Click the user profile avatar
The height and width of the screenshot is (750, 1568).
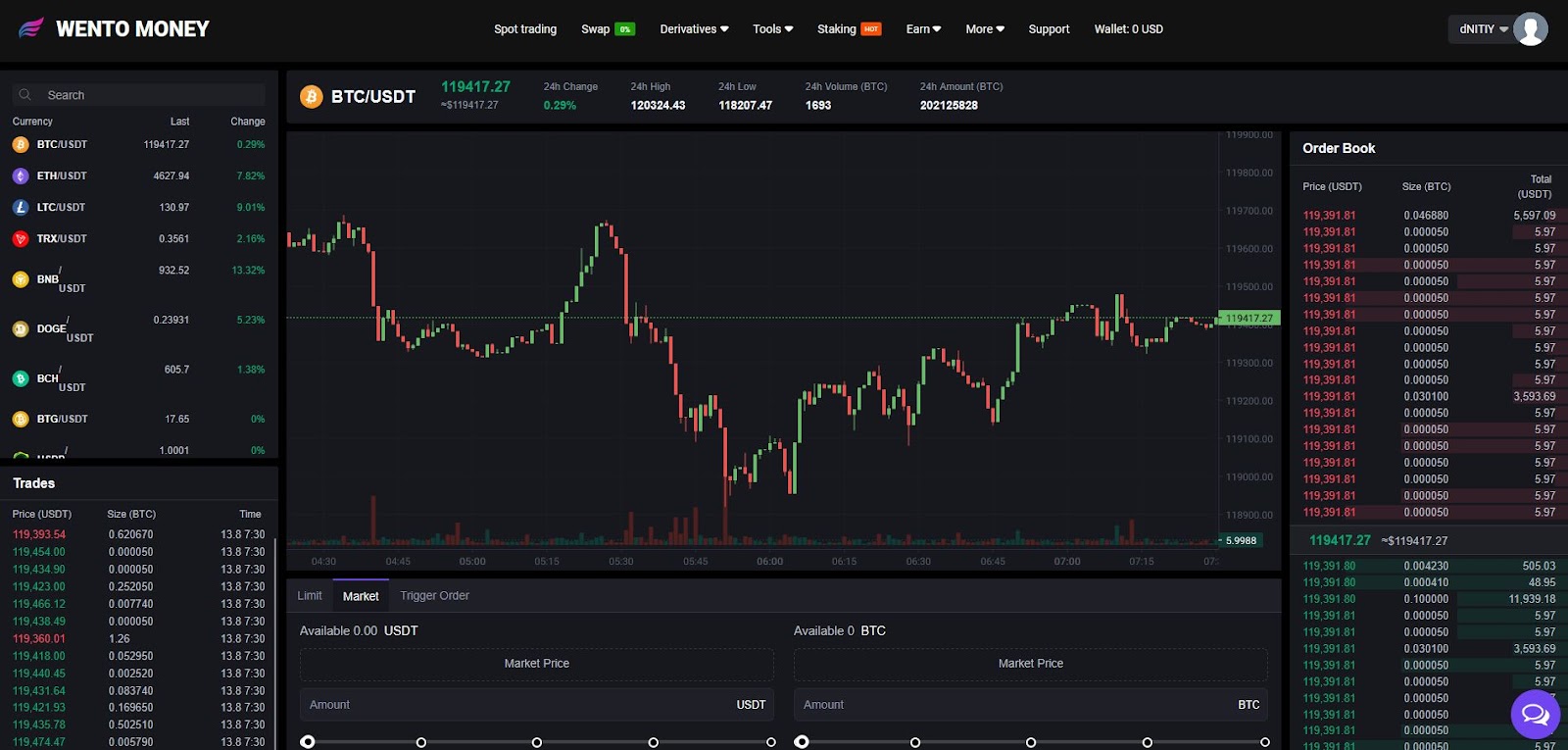point(1530,29)
